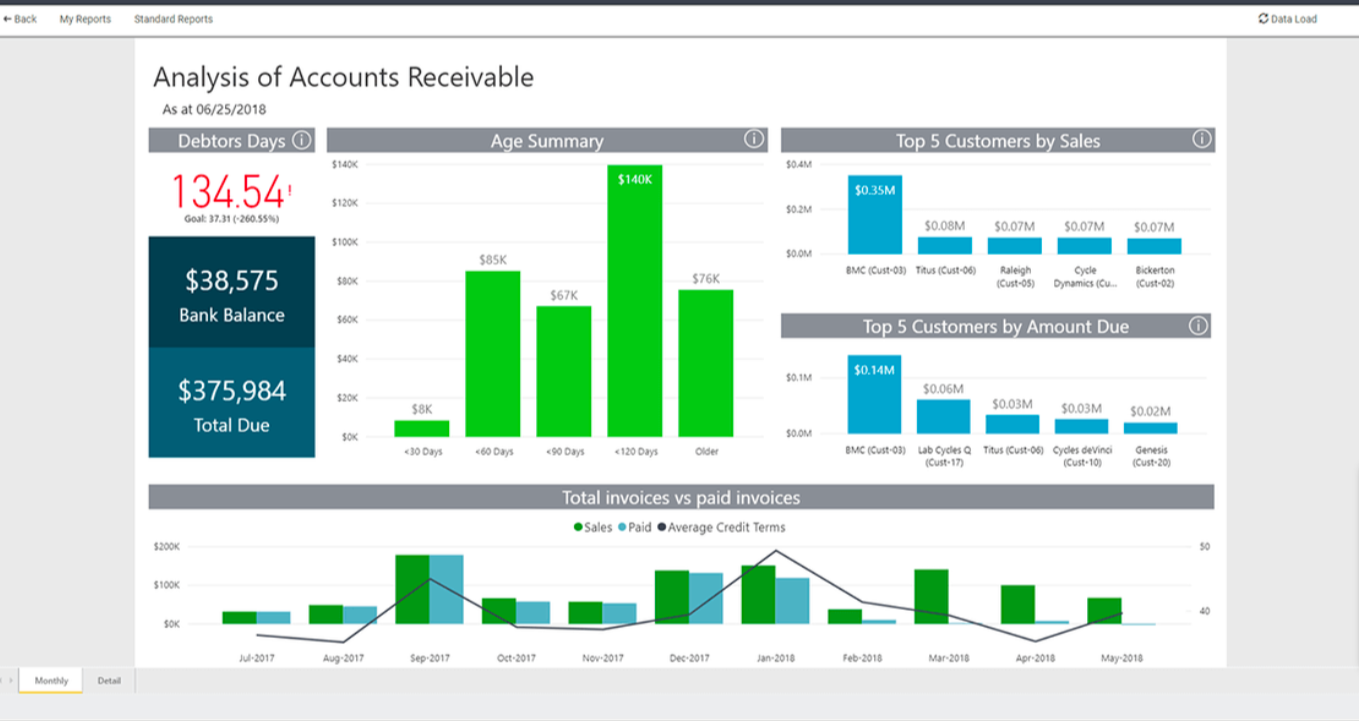Image resolution: width=1359 pixels, height=721 pixels.
Task: Select the <30 Days bar in Age Summary
Action: (422, 429)
